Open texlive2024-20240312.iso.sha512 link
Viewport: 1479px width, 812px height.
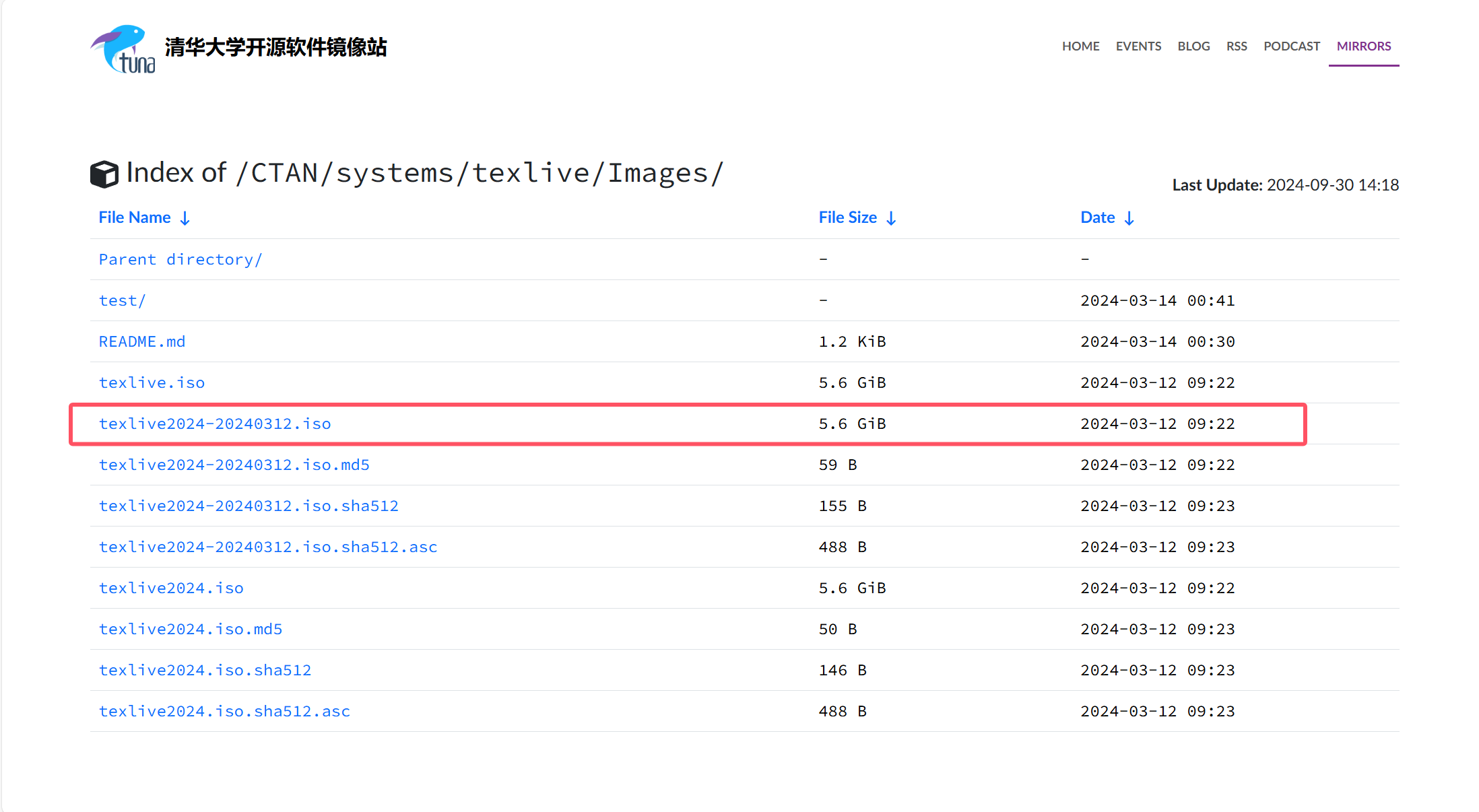tap(249, 506)
